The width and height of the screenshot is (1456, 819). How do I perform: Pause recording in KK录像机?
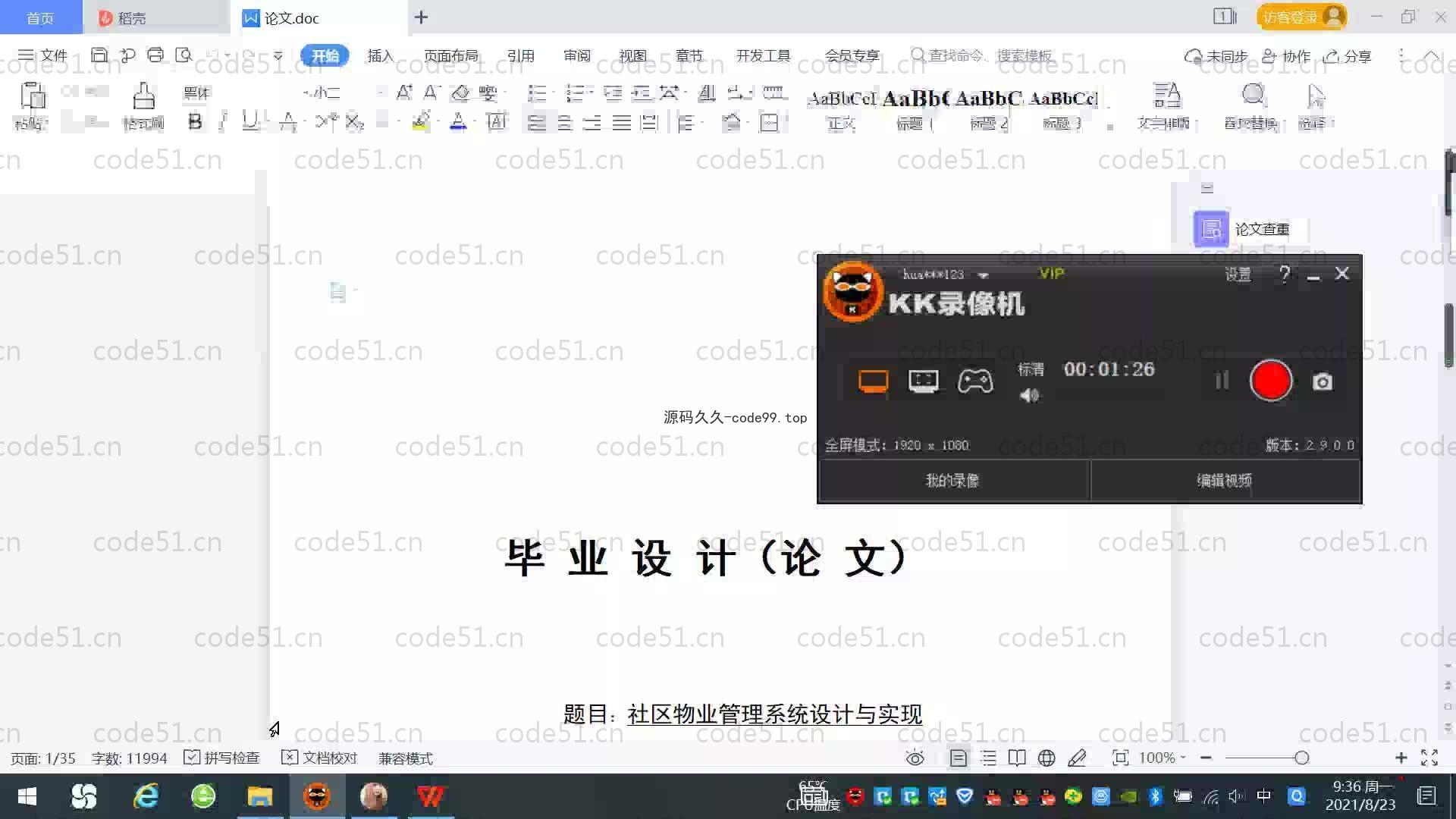tap(1221, 380)
